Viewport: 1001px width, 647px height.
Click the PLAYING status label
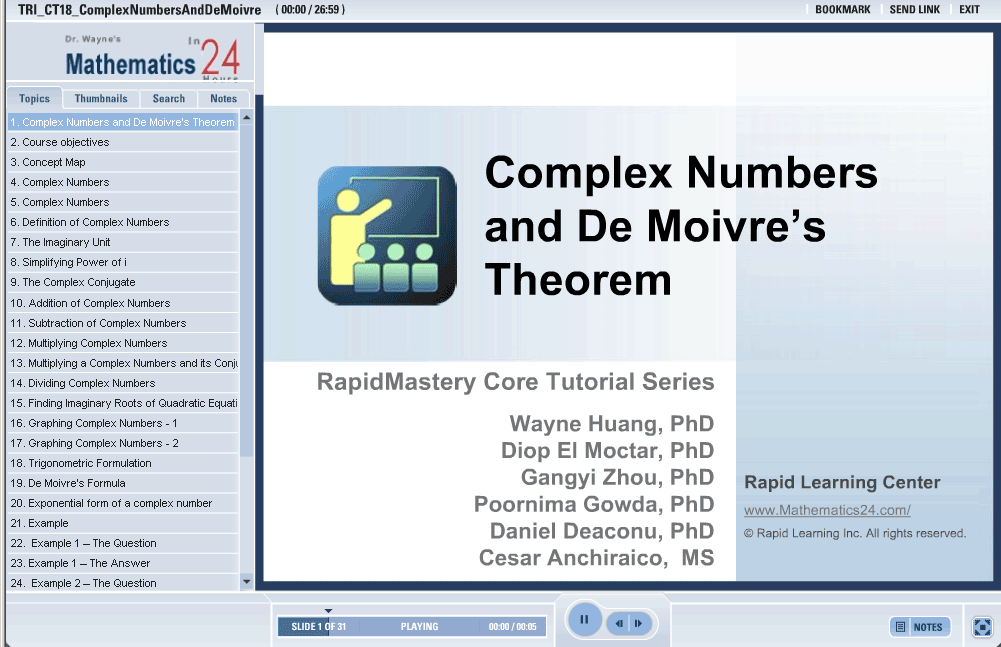[x=419, y=627]
